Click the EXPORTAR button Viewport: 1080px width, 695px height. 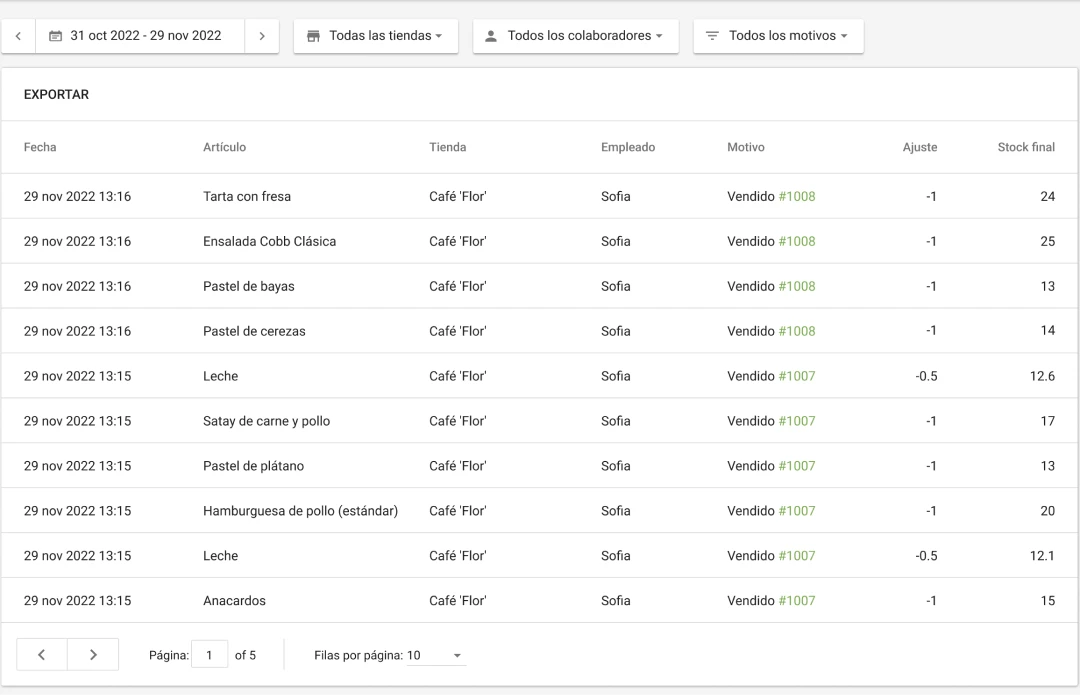(x=56, y=94)
